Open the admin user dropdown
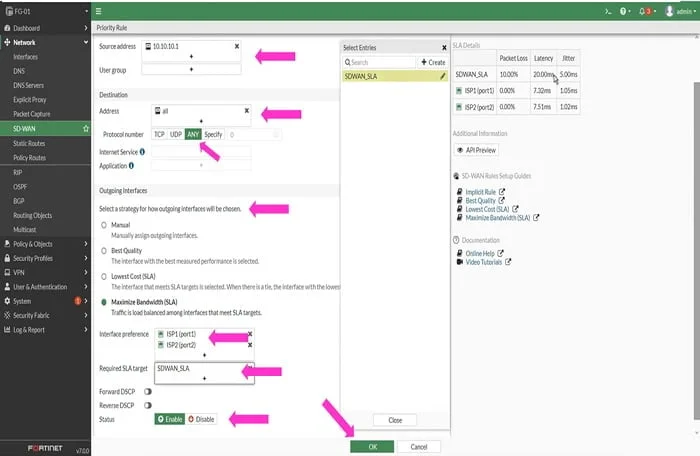Image resolution: width=700 pixels, height=456 pixels. point(680,12)
